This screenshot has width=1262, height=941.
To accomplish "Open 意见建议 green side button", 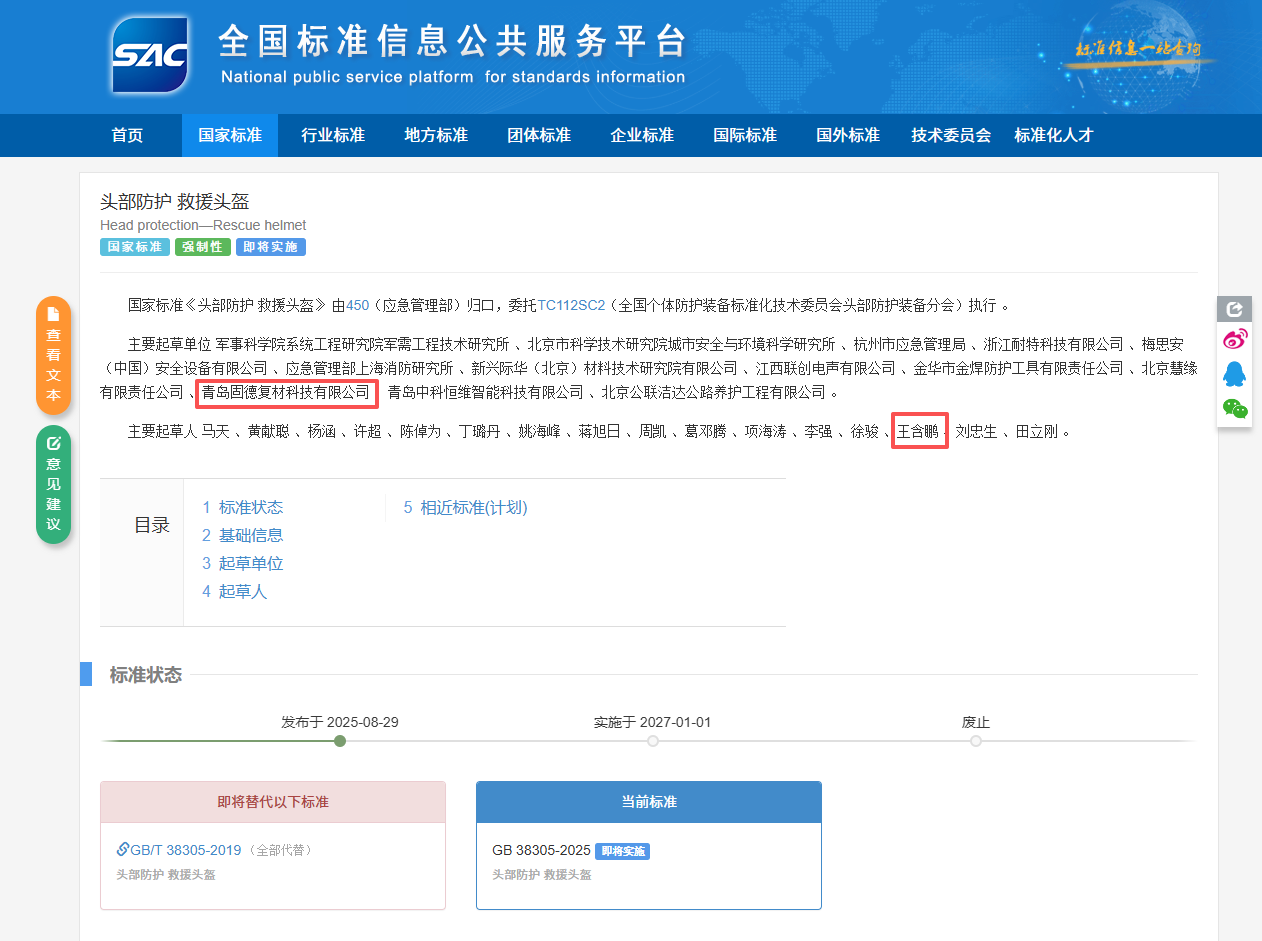I will [53, 485].
